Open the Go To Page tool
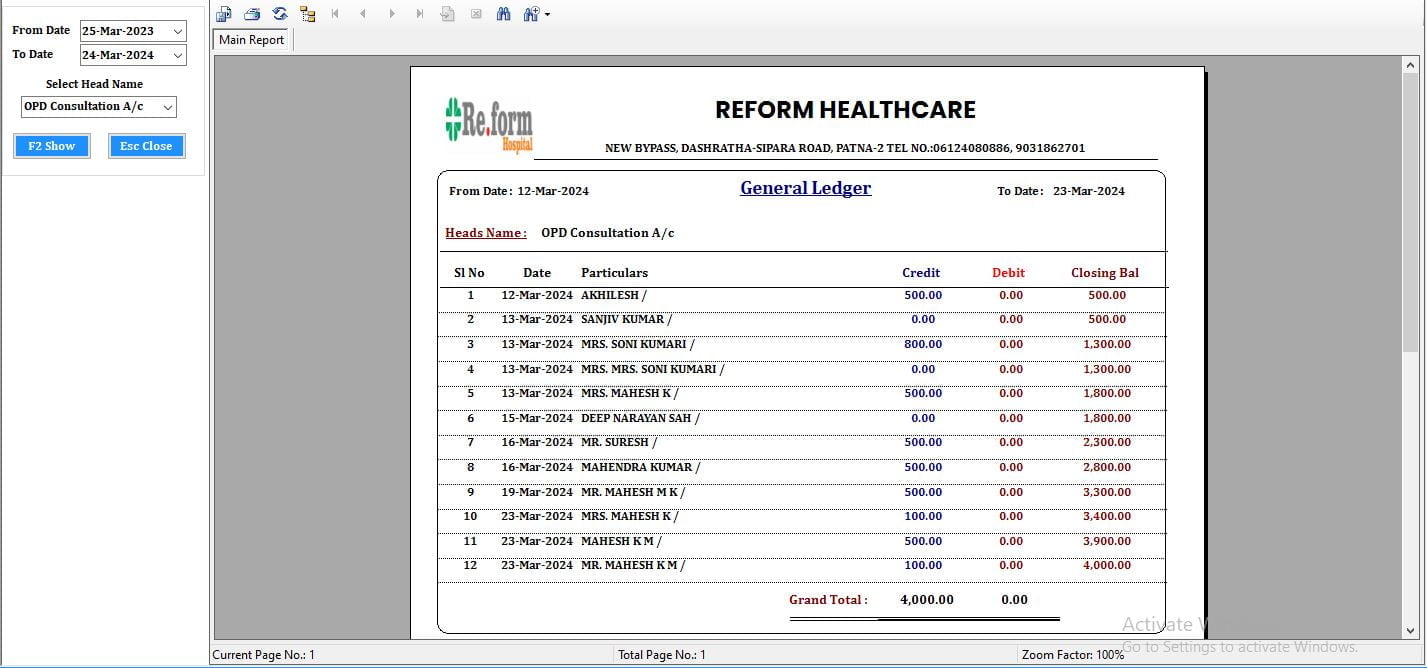 click(x=447, y=13)
